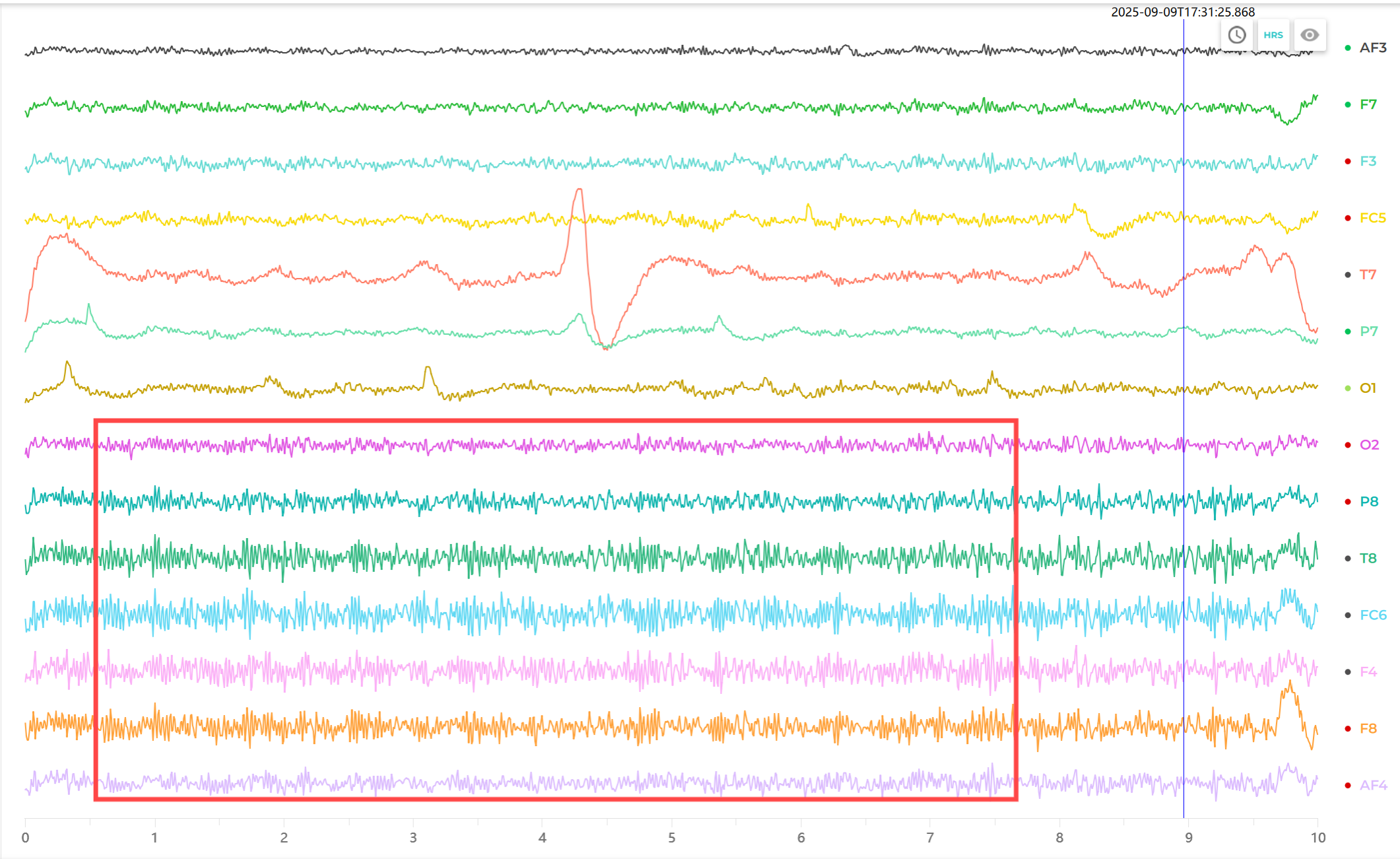Click the 5 second mark on time axis

tap(671, 838)
